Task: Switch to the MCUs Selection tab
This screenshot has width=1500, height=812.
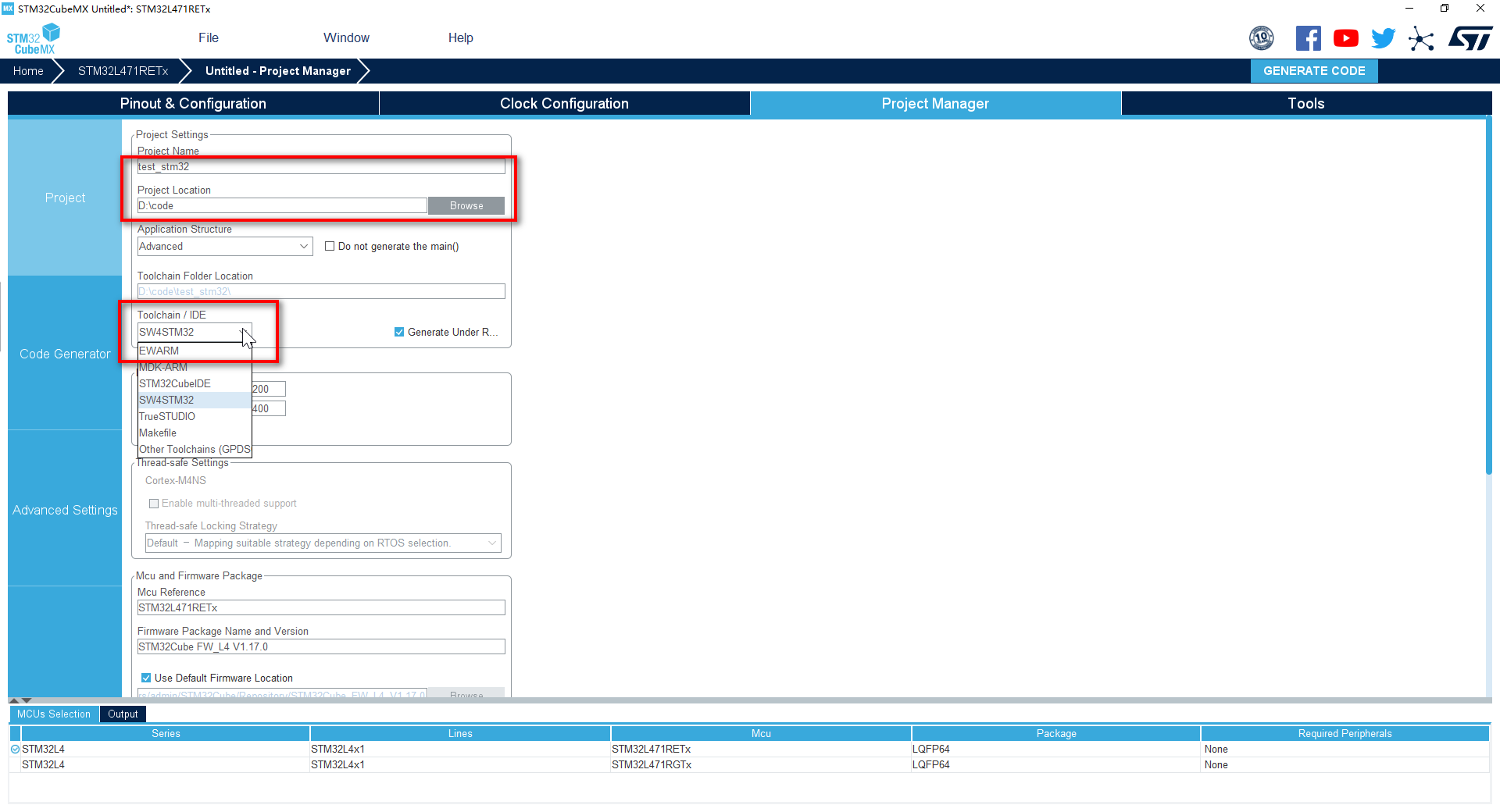Action: click(54, 714)
